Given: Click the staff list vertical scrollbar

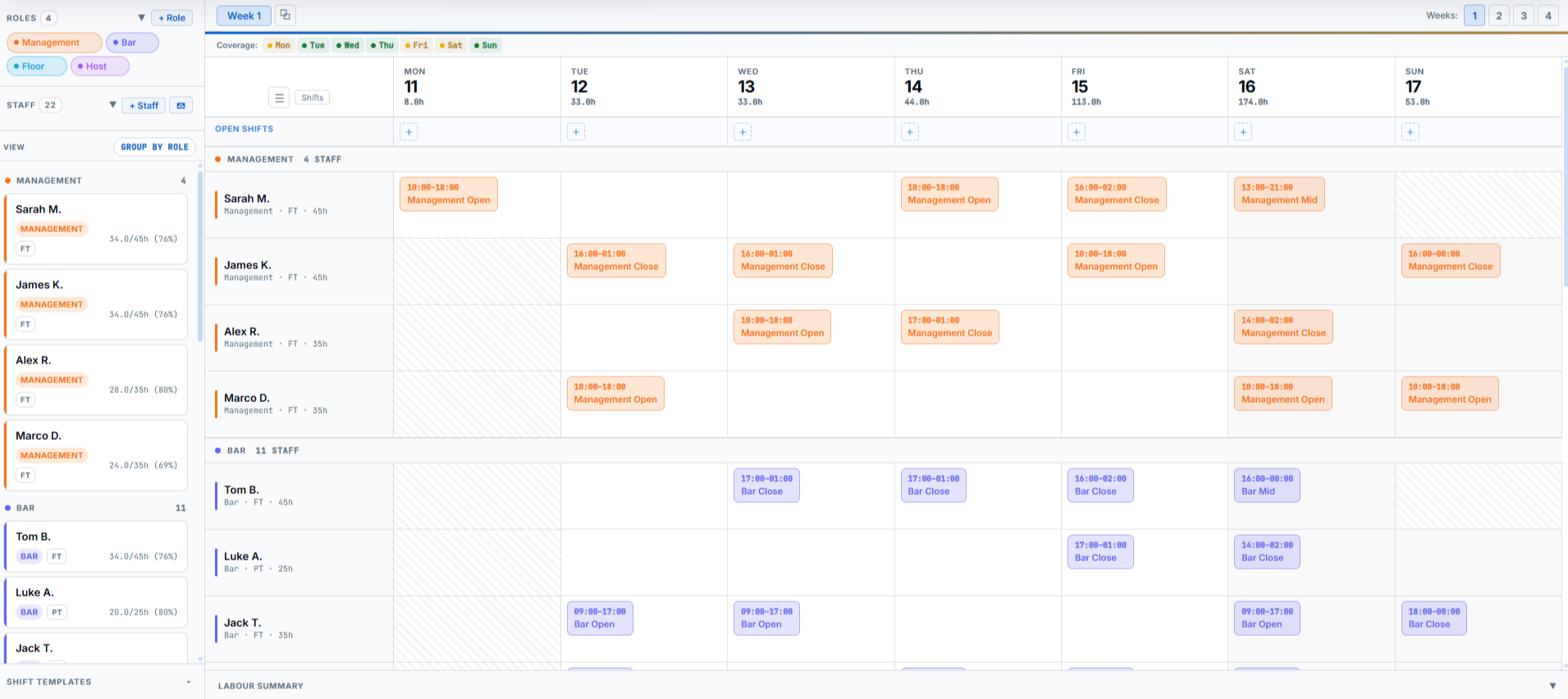Looking at the screenshot, I should click(200, 254).
